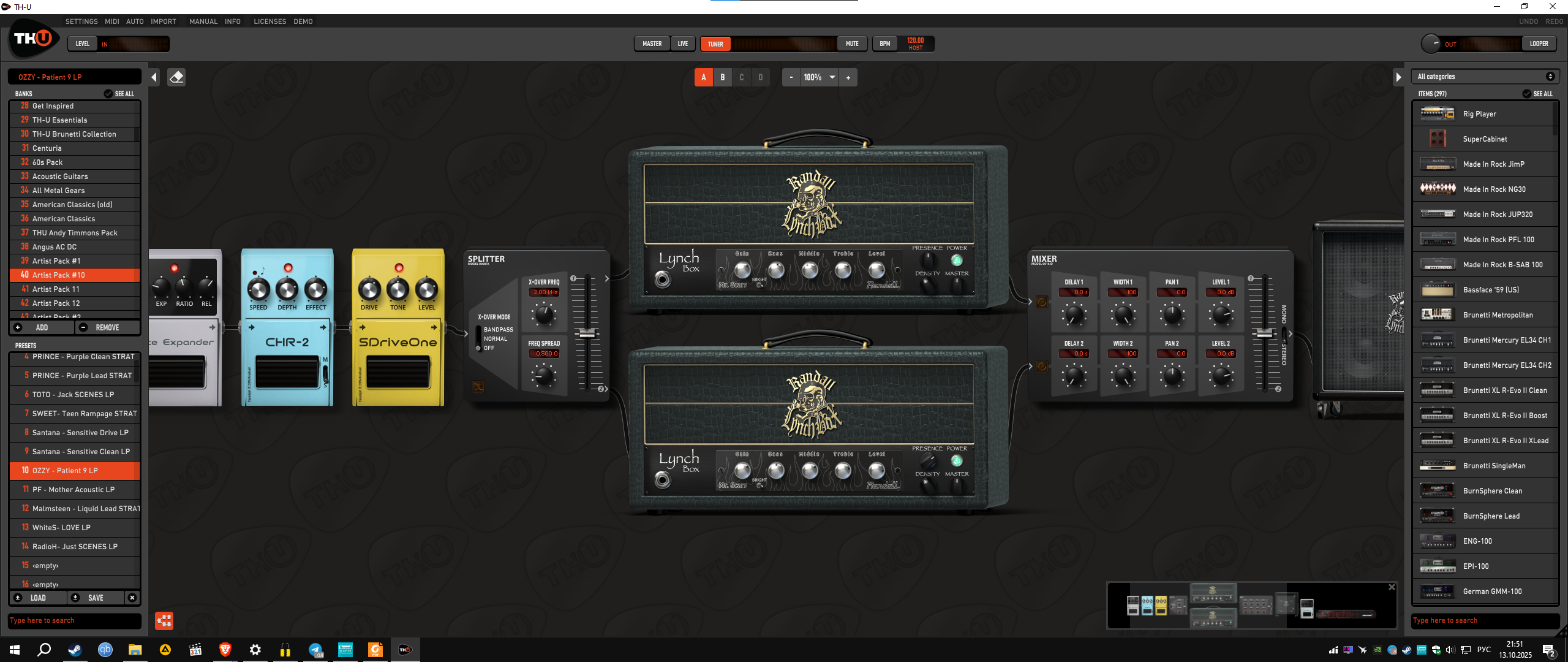Close the rig overview minimap
1568x662 pixels.
(1392, 587)
